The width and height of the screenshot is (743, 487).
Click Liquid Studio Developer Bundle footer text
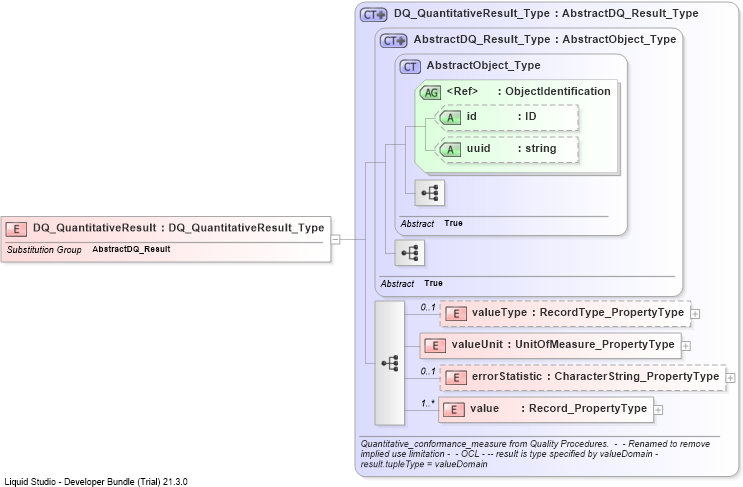coord(96,482)
